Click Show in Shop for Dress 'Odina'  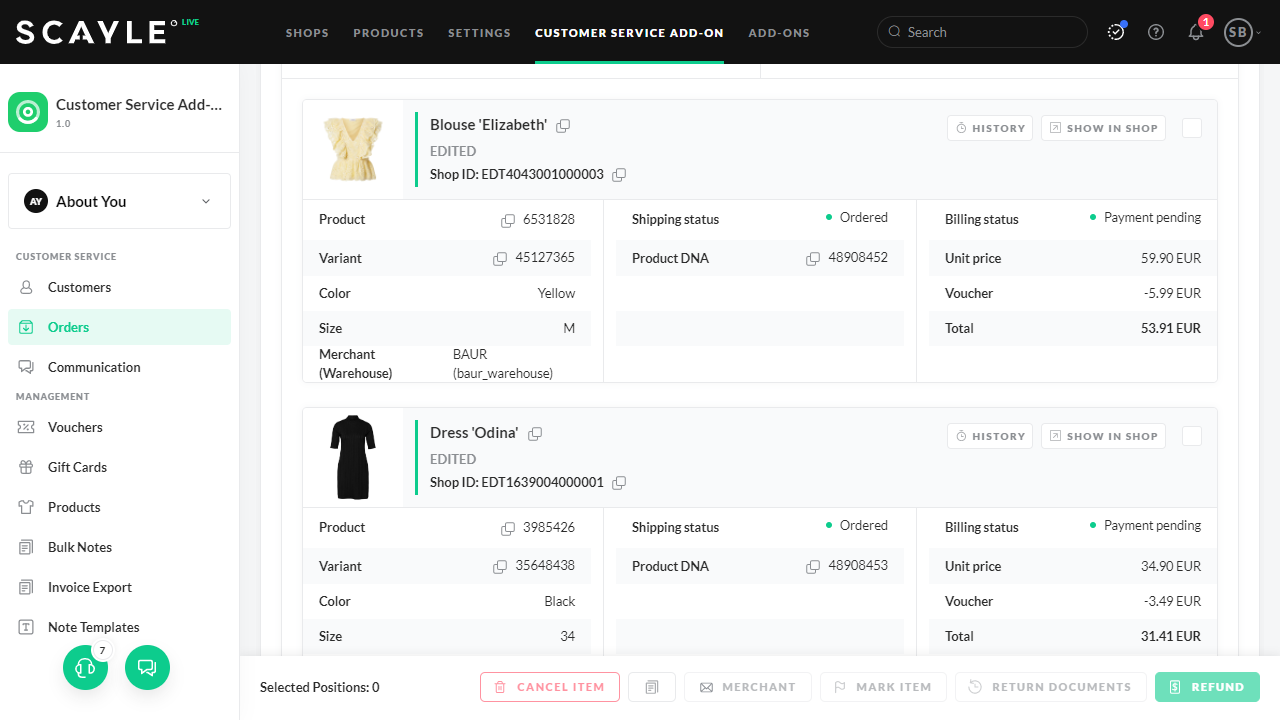pos(1103,436)
